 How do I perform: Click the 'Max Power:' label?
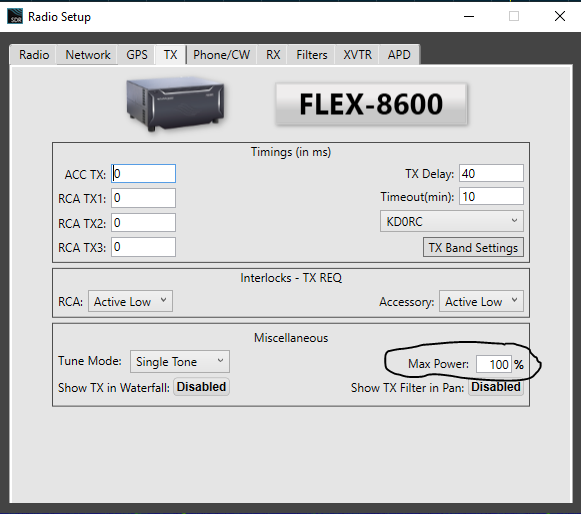tap(438, 364)
